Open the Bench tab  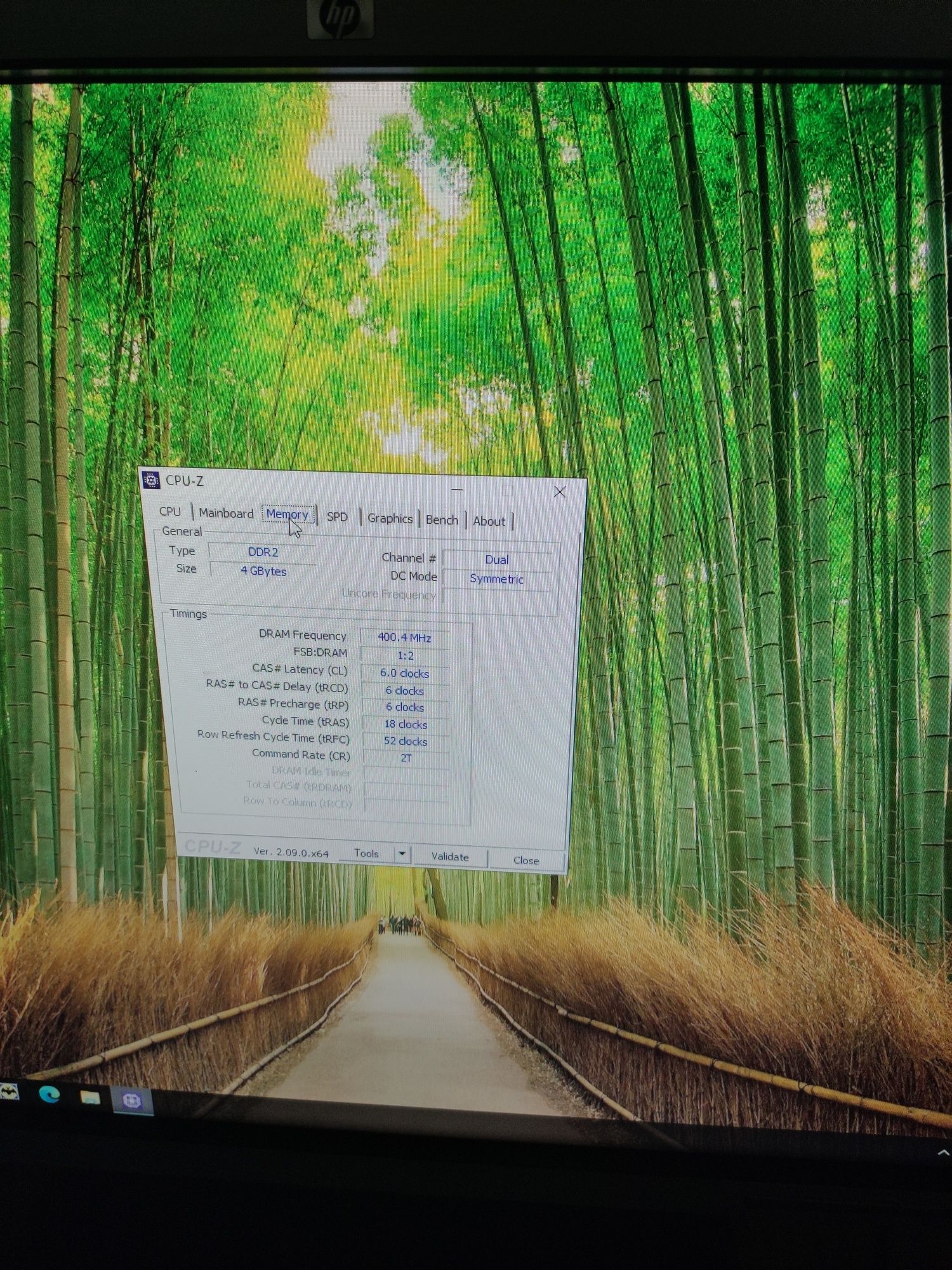pos(442,519)
